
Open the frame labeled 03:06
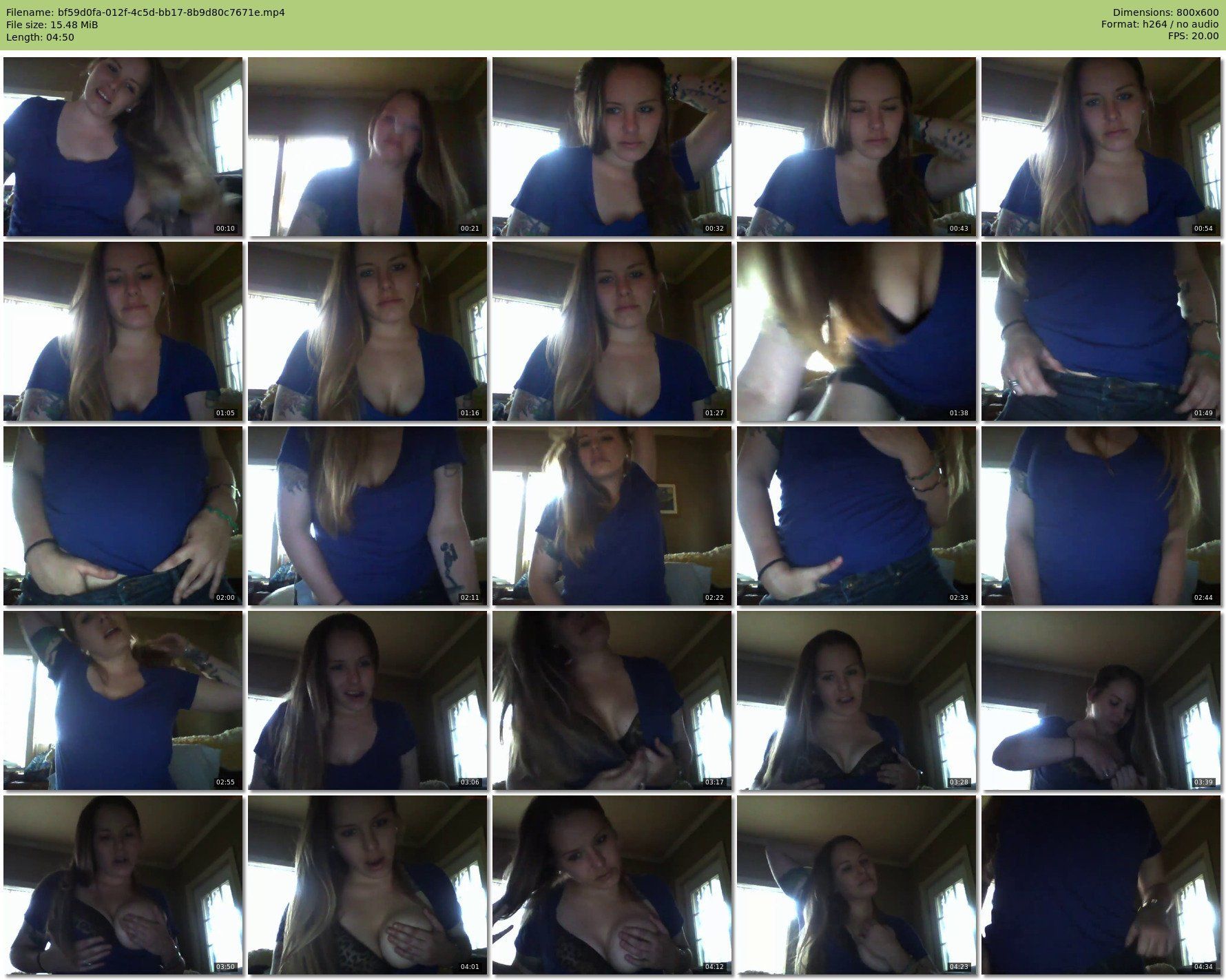(x=367, y=700)
